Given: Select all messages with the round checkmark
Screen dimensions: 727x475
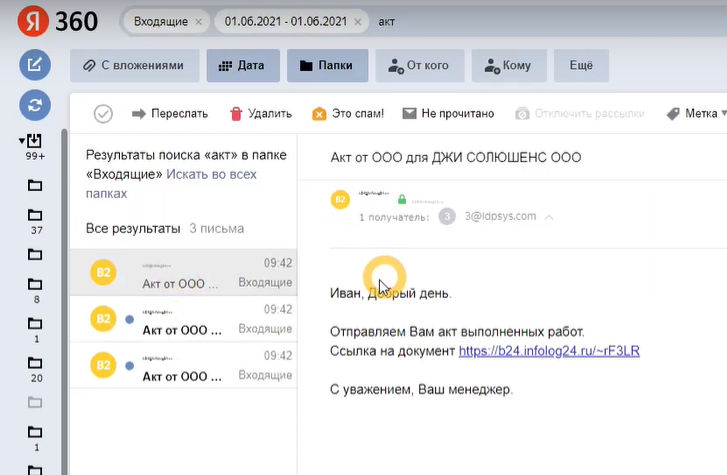Looking at the screenshot, I should 103,114.
